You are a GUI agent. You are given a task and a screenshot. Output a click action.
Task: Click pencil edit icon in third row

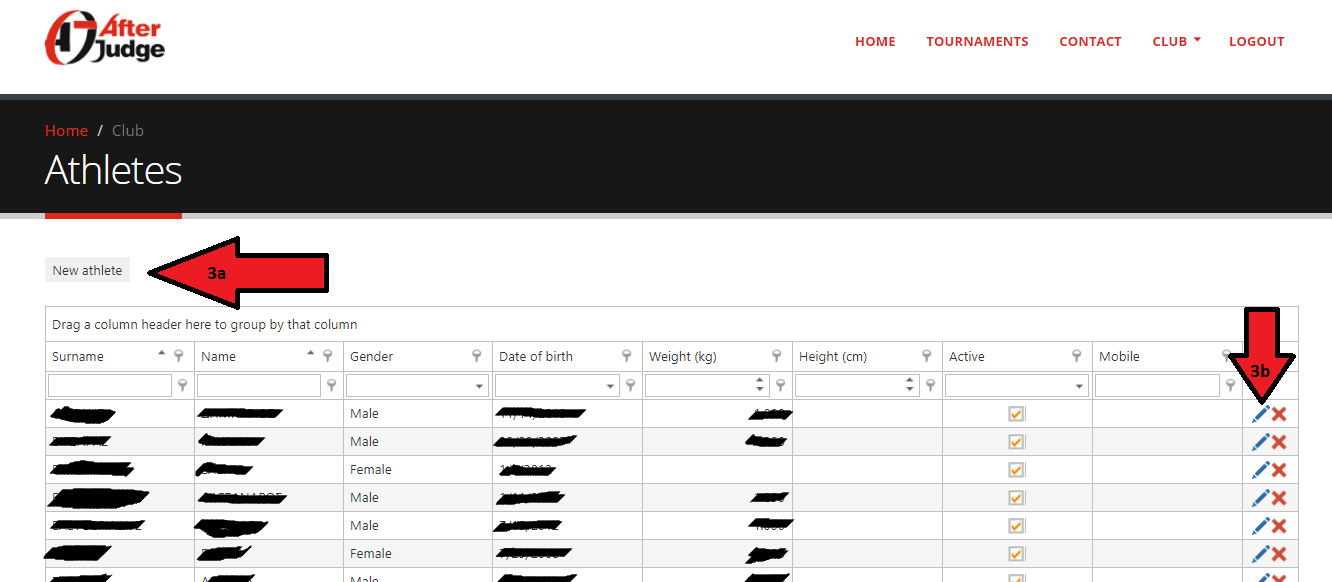pyautogui.click(x=1260, y=470)
